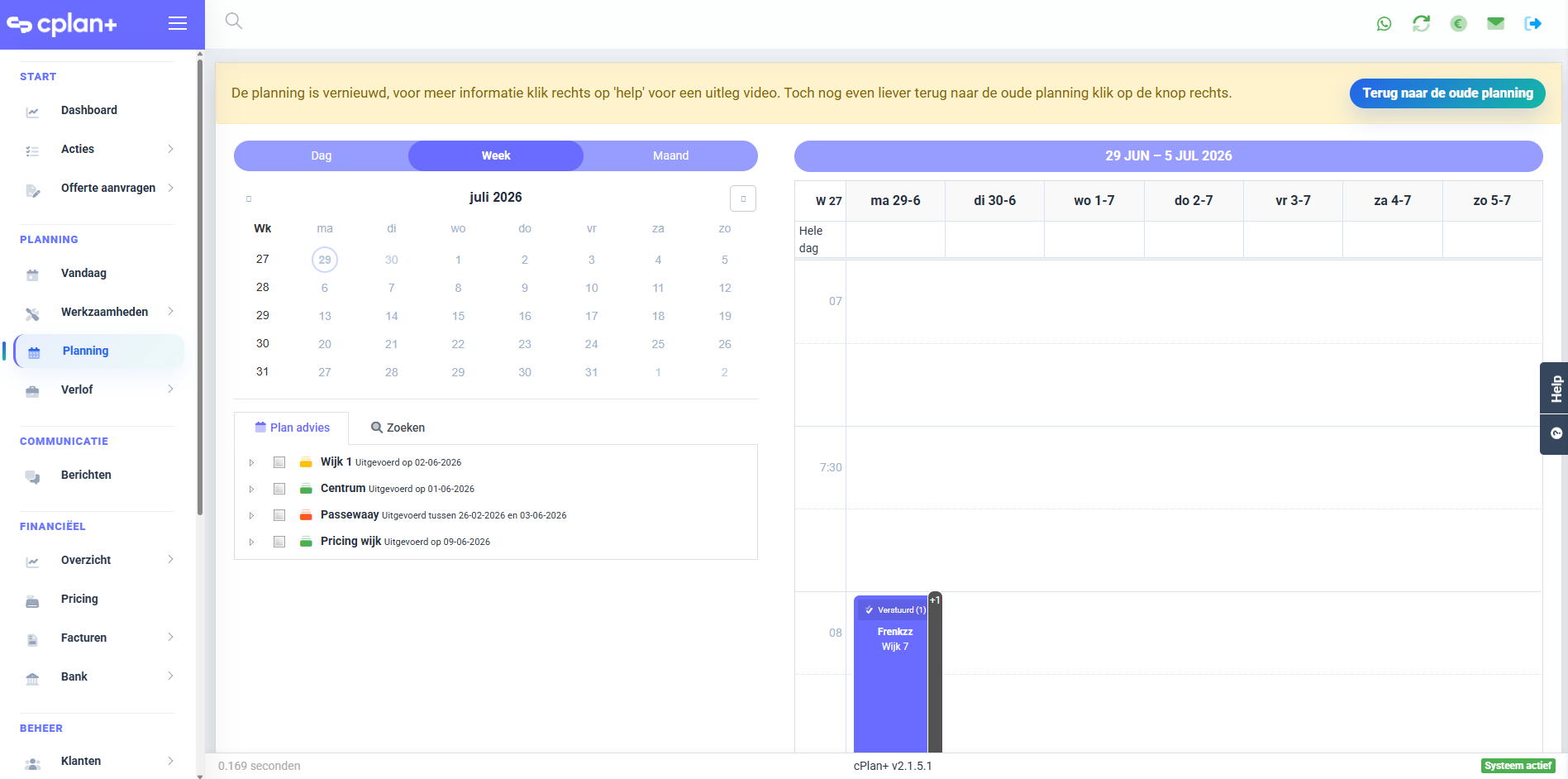
Task: Click the Pricing icon in sidebar
Action: tap(32, 600)
